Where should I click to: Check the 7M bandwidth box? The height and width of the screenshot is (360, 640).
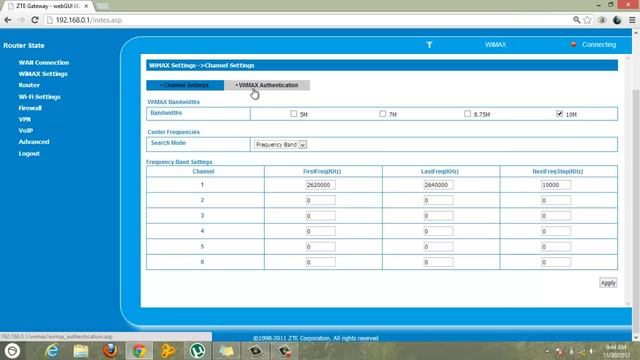[382, 113]
